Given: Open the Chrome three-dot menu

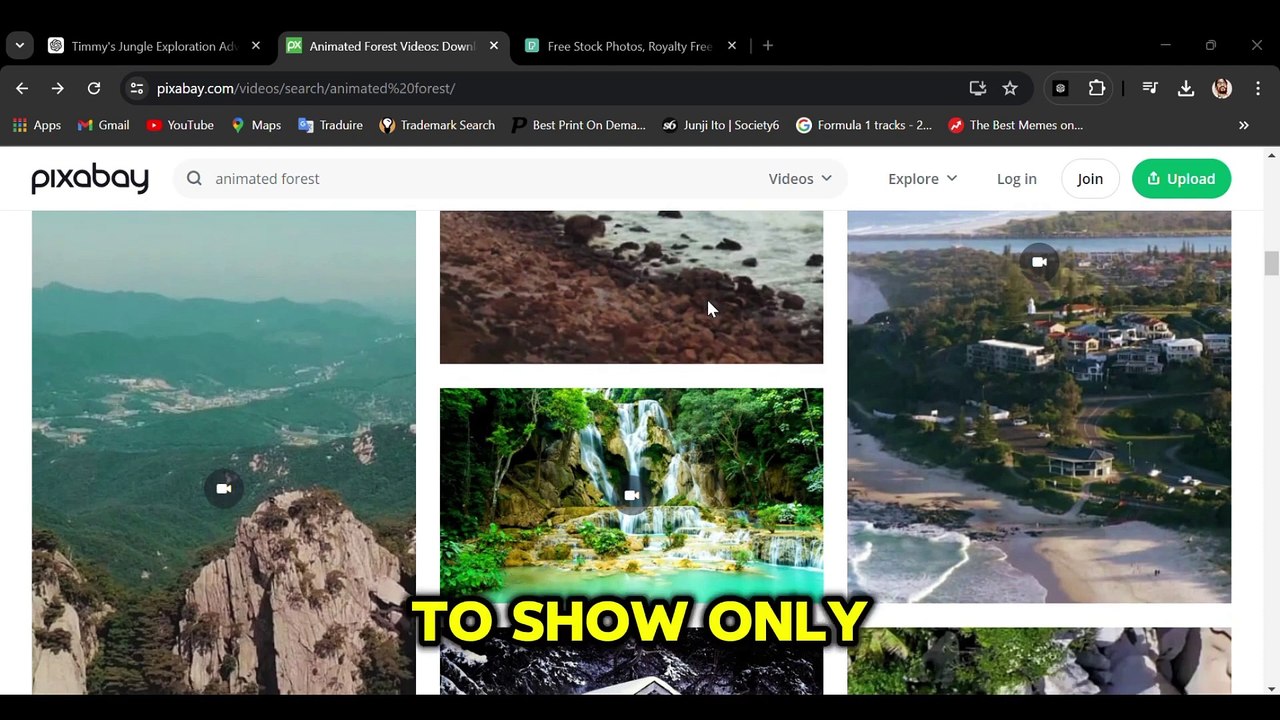Looking at the screenshot, I should tap(1257, 88).
